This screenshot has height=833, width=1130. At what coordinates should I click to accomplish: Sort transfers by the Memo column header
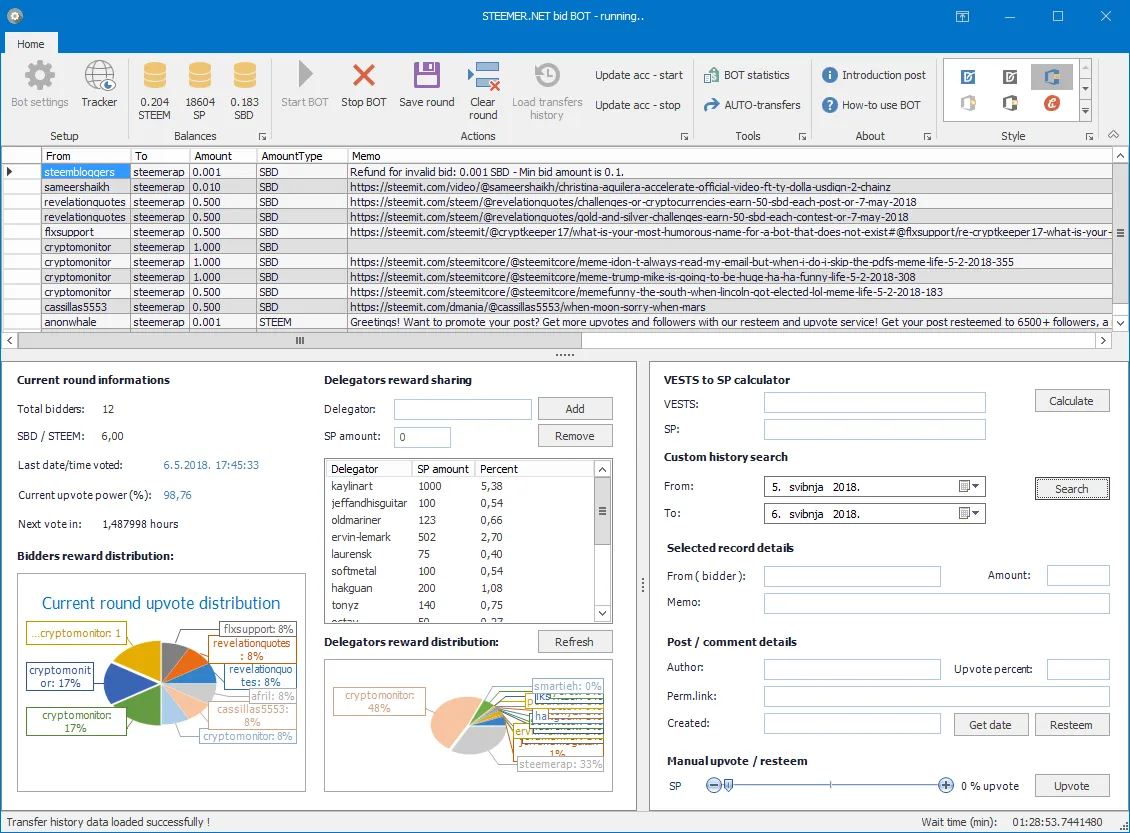pyautogui.click(x=730, y=156)
